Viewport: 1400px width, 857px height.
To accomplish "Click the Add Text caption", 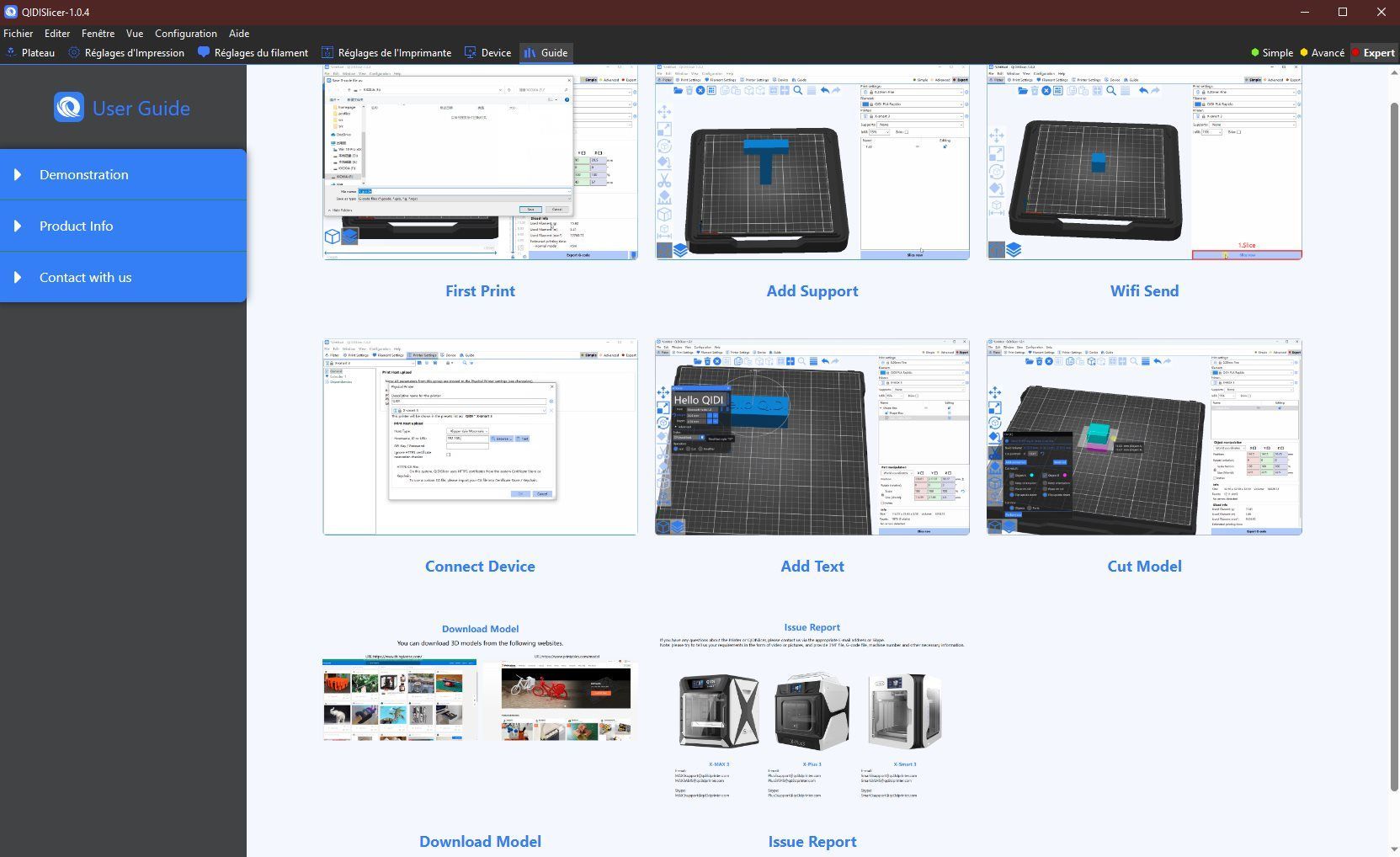I will click(x=812, y=566).
